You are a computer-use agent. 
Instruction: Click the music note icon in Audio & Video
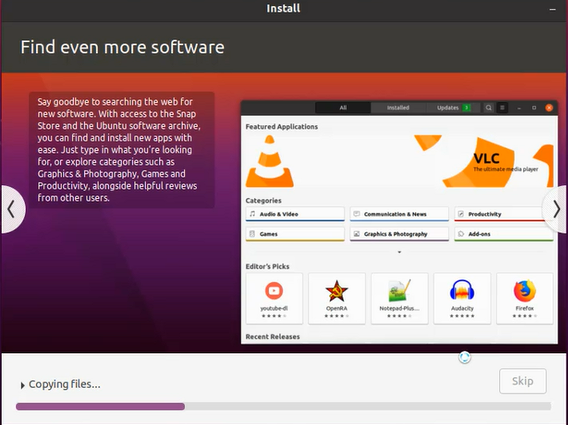pyautogui.click(x=252, y=214)
